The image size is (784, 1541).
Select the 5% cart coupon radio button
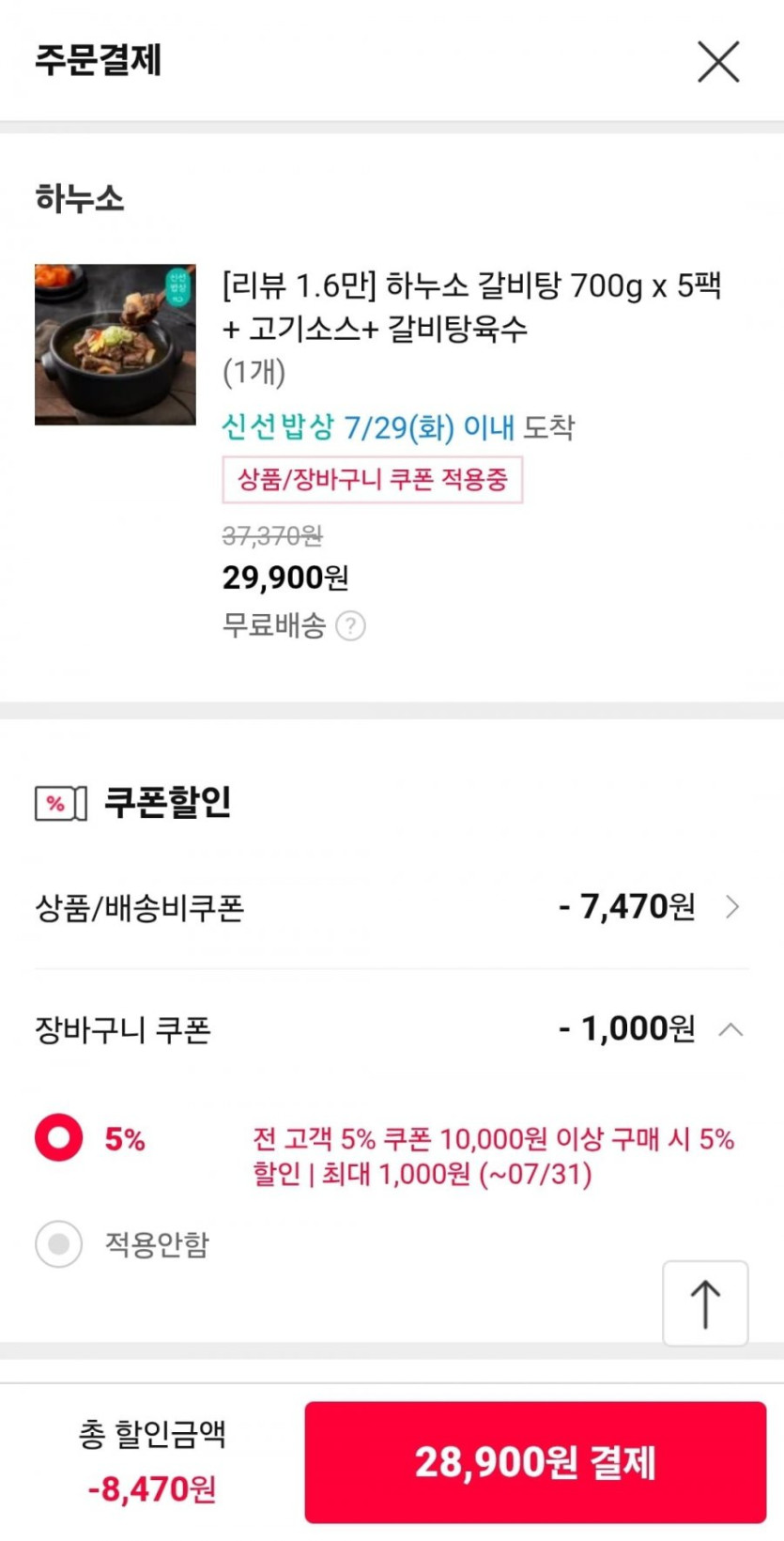59,1138
